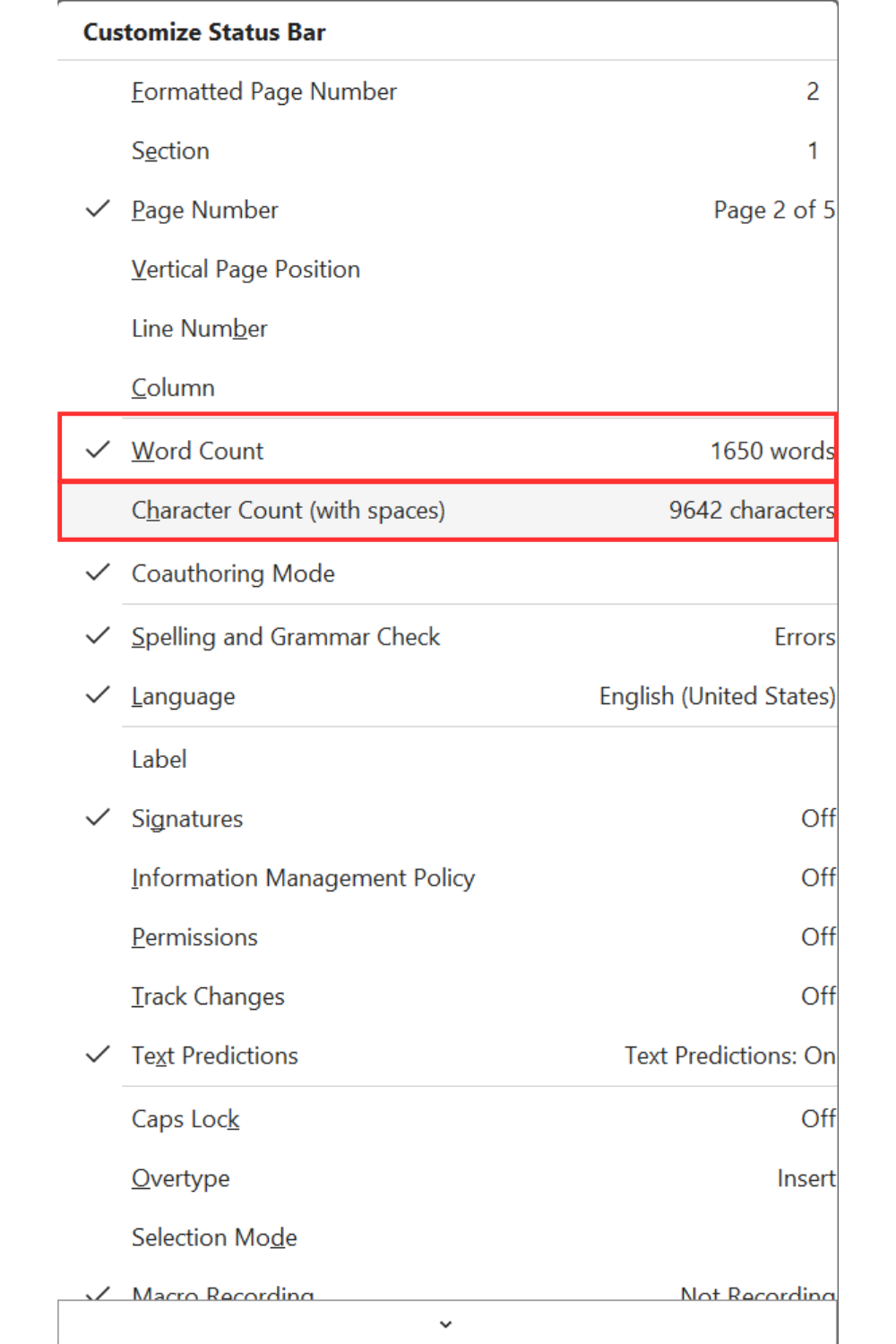Enable Caps Lock status indicator
Viewport: 896px width, 1344px height.
click(x=447, y=1118)
